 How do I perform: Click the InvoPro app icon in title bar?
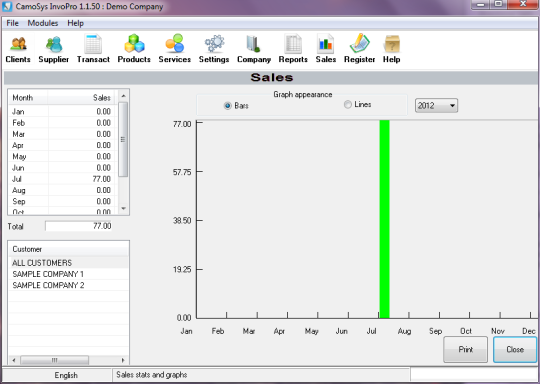click(x=7, y=6)
